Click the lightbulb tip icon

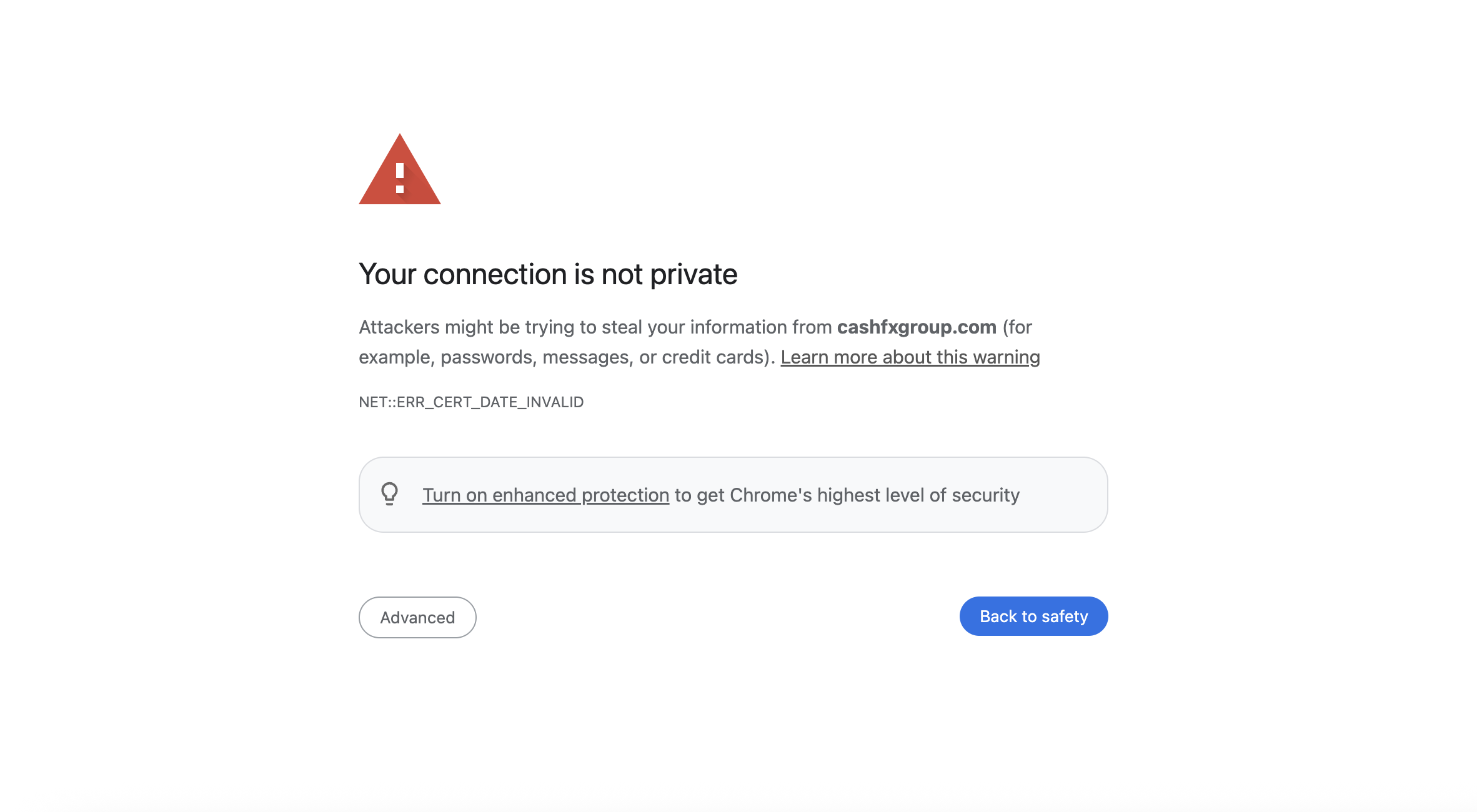[x=389, y=494]
